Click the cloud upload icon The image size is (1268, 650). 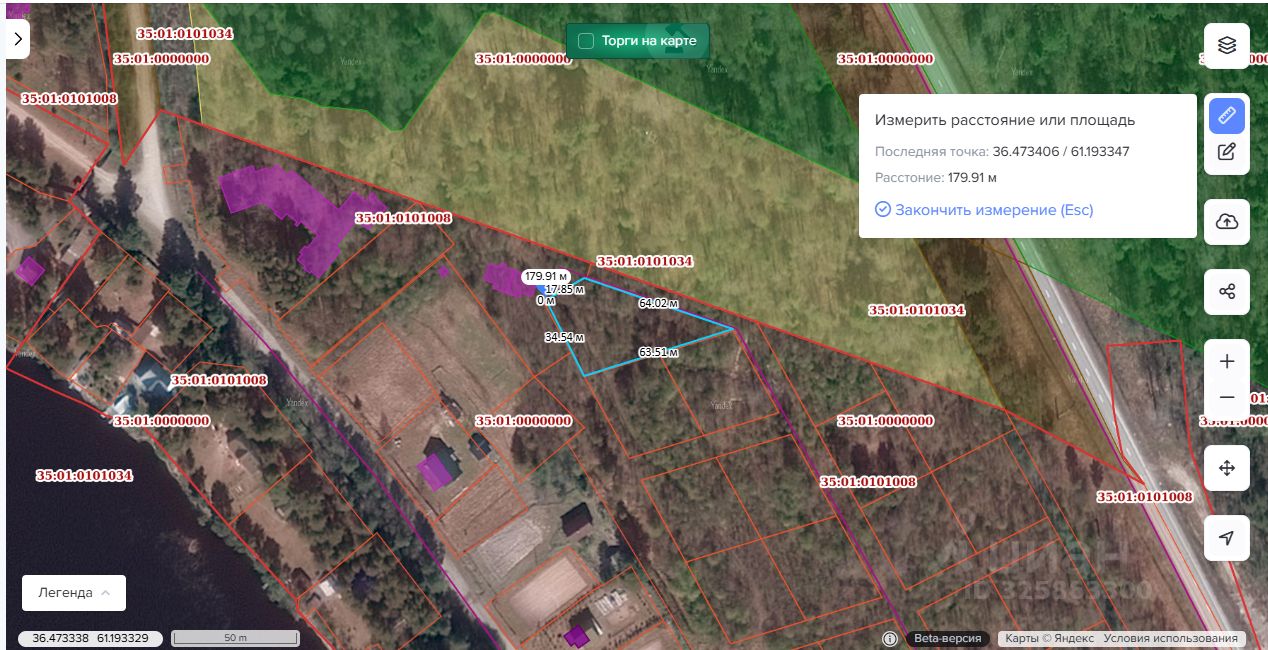click(x=1227, y=222)
